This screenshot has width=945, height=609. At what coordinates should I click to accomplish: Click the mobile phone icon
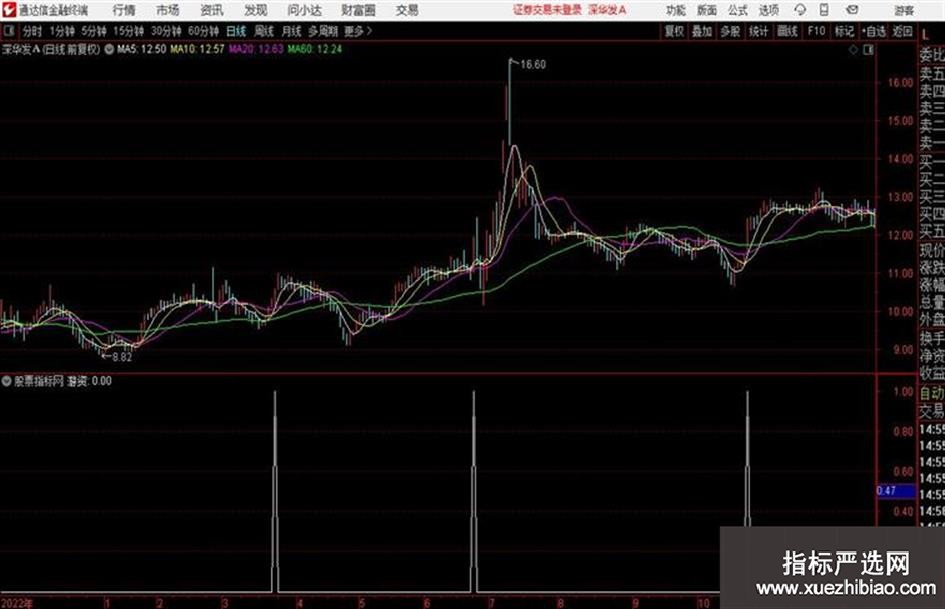coord(824,10)
